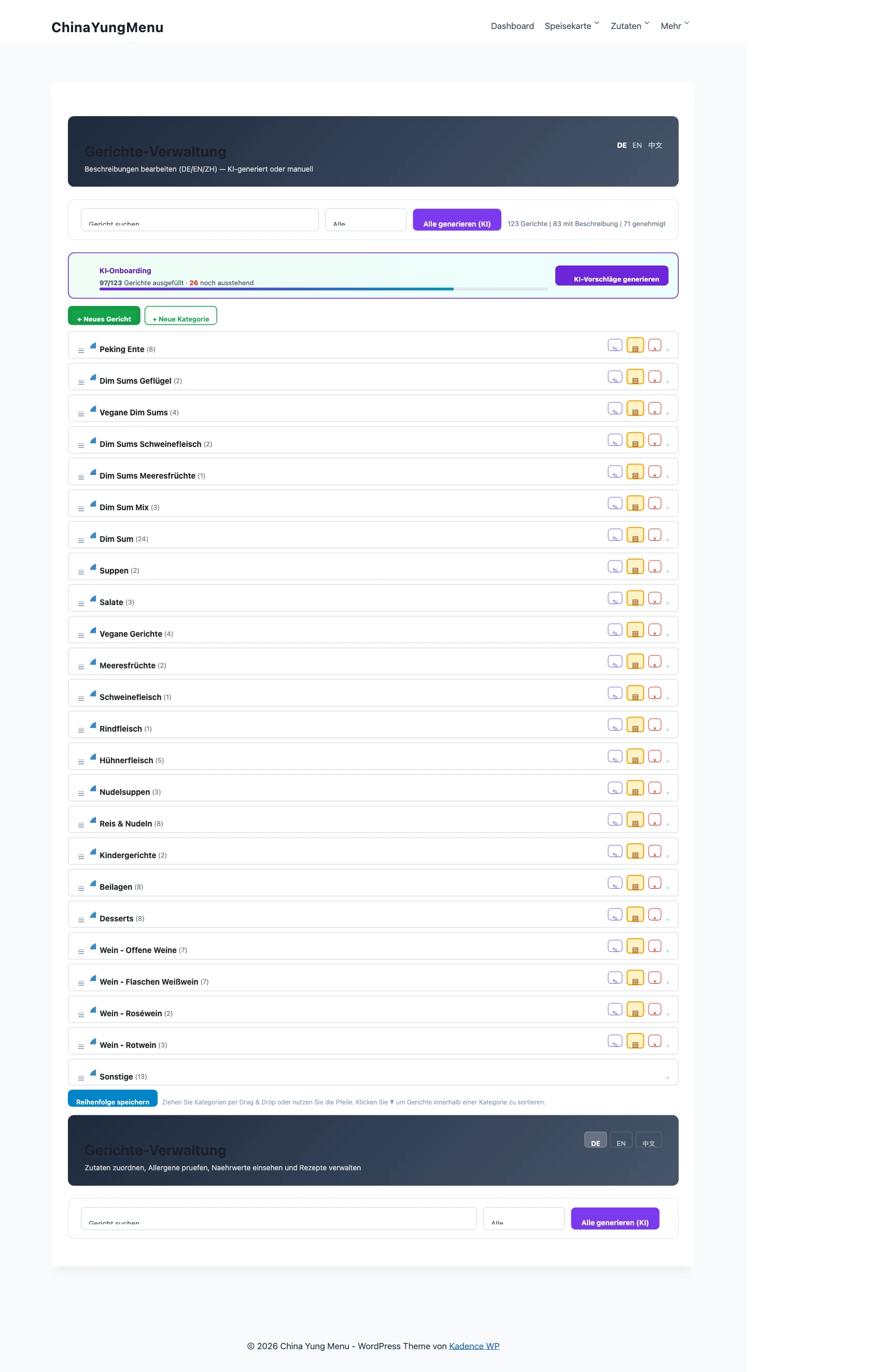Click KI-Vorschläge generieren button

612,276
